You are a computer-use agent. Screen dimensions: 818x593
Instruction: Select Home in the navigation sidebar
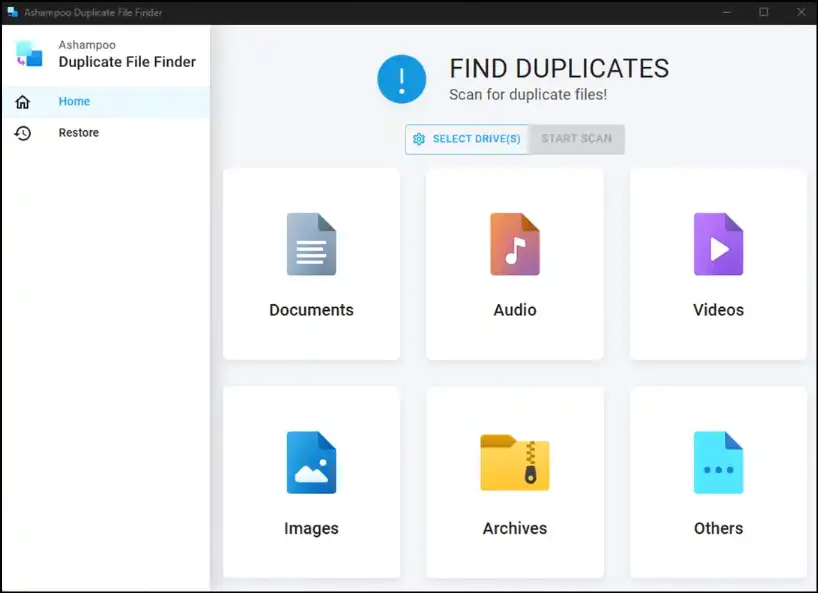[x=74, y=101]
